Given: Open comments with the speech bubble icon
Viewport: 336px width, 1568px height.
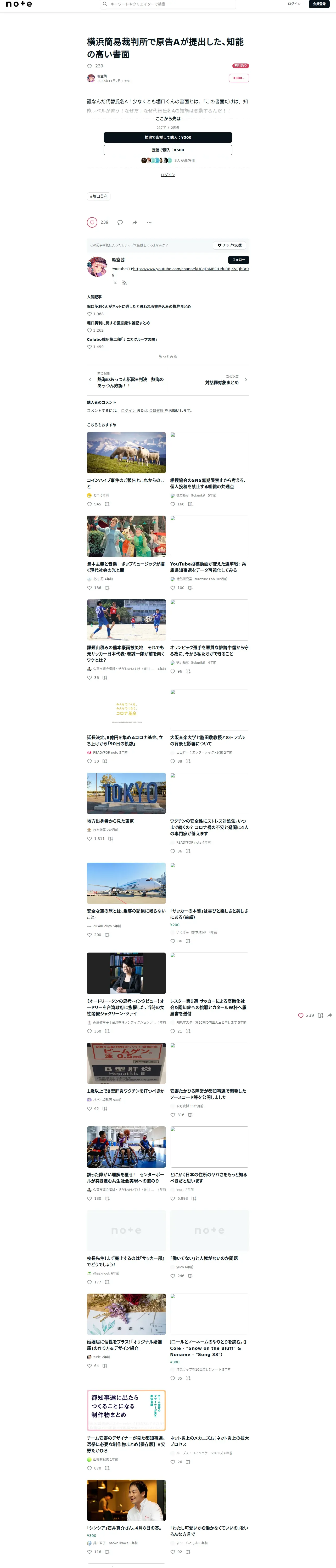Looking at the screenshot, I should (x=120, y=222).
